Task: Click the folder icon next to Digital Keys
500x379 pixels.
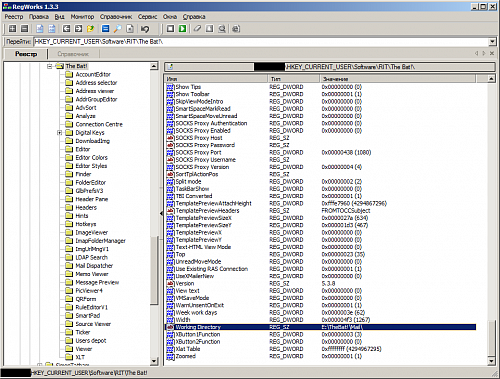Action: (x=69, y=132)
